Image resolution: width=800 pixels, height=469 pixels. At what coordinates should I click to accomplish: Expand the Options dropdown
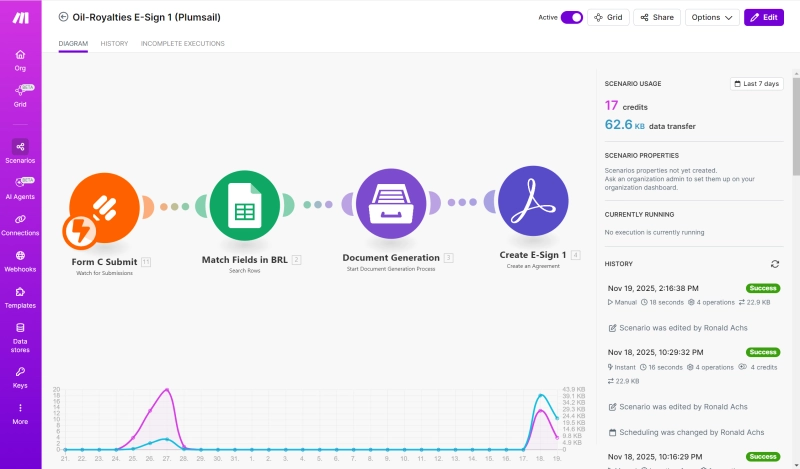coord(712,17)
